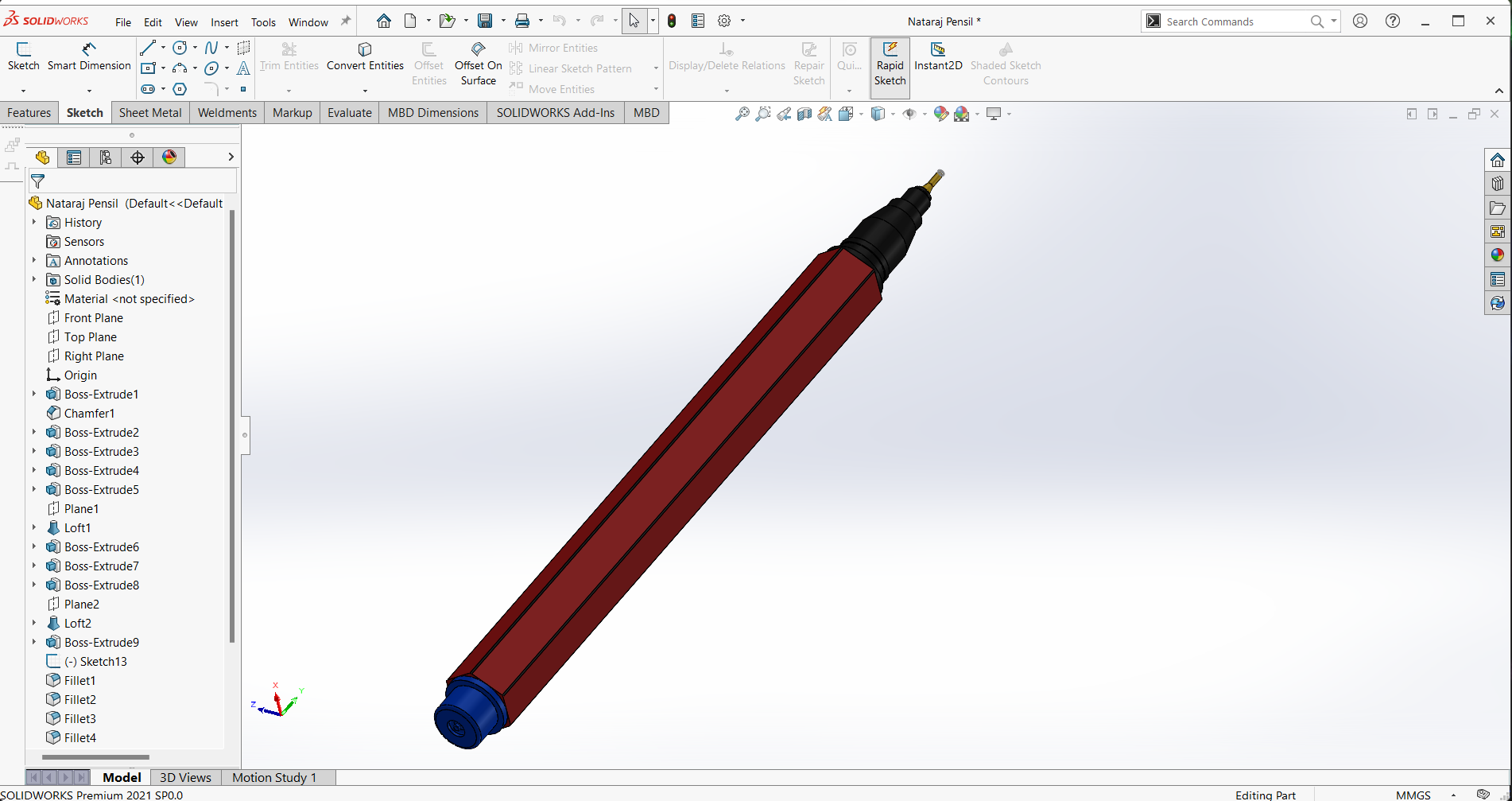
Task: Toggle the Shaded Sketch Contours option
Action: [1006, 64]
